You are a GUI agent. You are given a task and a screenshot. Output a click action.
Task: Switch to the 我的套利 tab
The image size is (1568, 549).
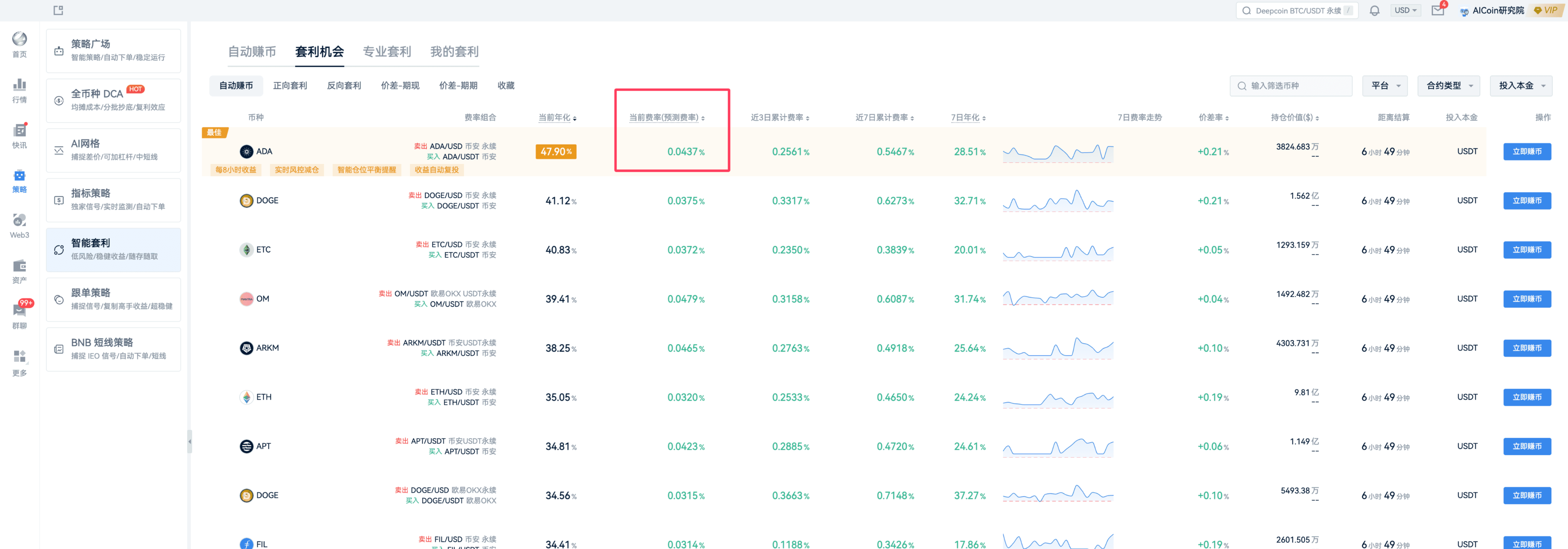click(x=455, y=52)
